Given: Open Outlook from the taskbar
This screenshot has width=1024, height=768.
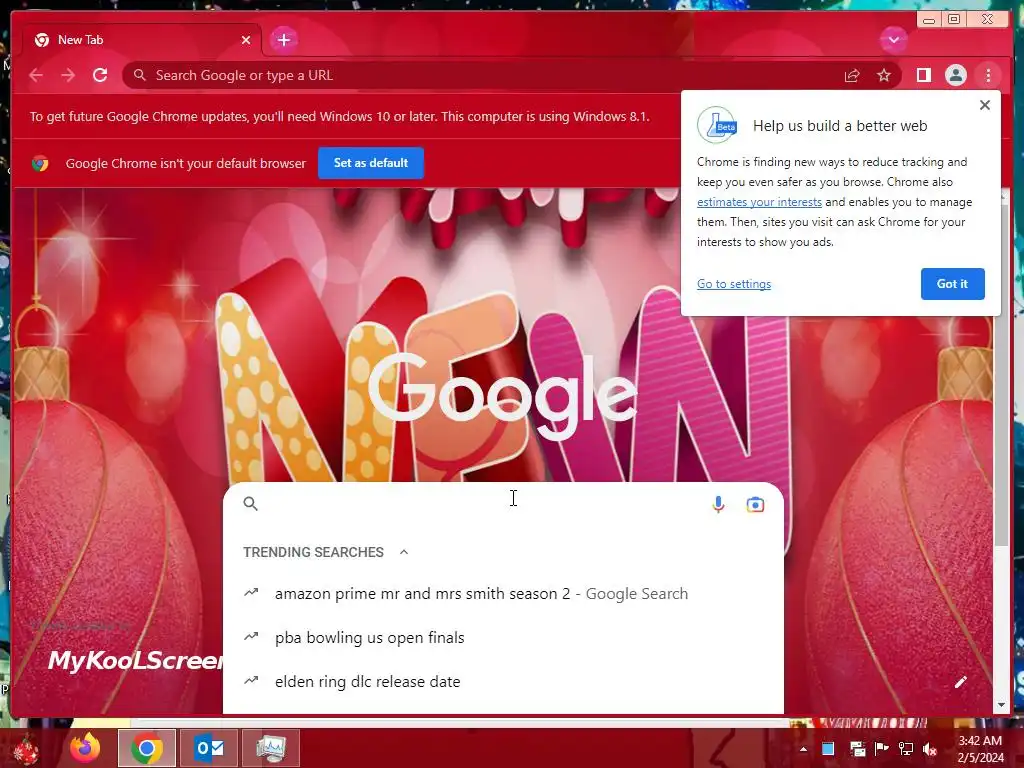Looking at the screenshot, I should click(x=209, y=748).
